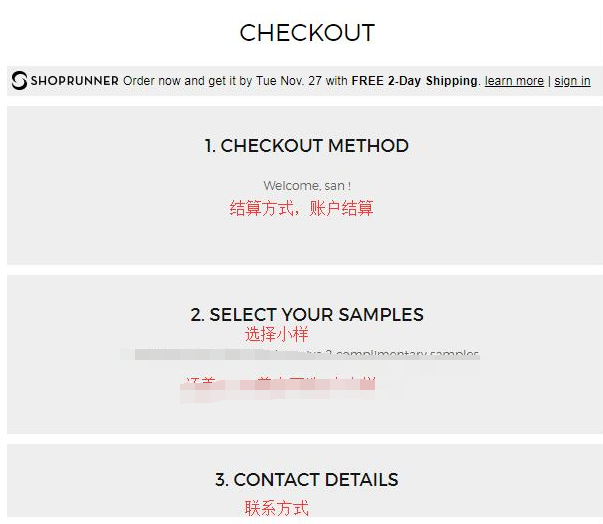Click the red '联系方式' annotation
Viewport: 603px width, 524px height.
(x=276, y=508)
